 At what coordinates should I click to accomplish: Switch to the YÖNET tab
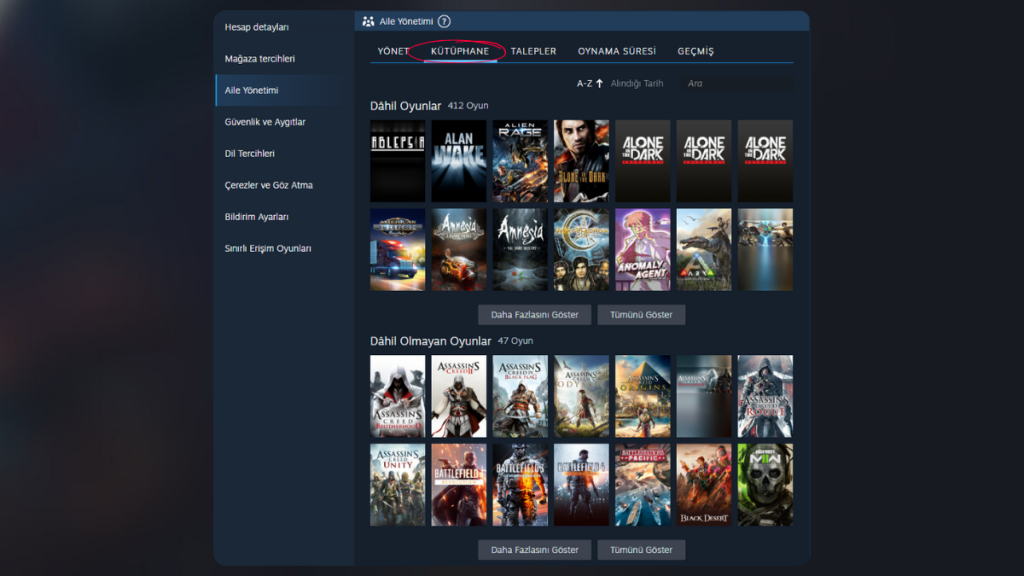pyautogui.click(x=393, y=51)
